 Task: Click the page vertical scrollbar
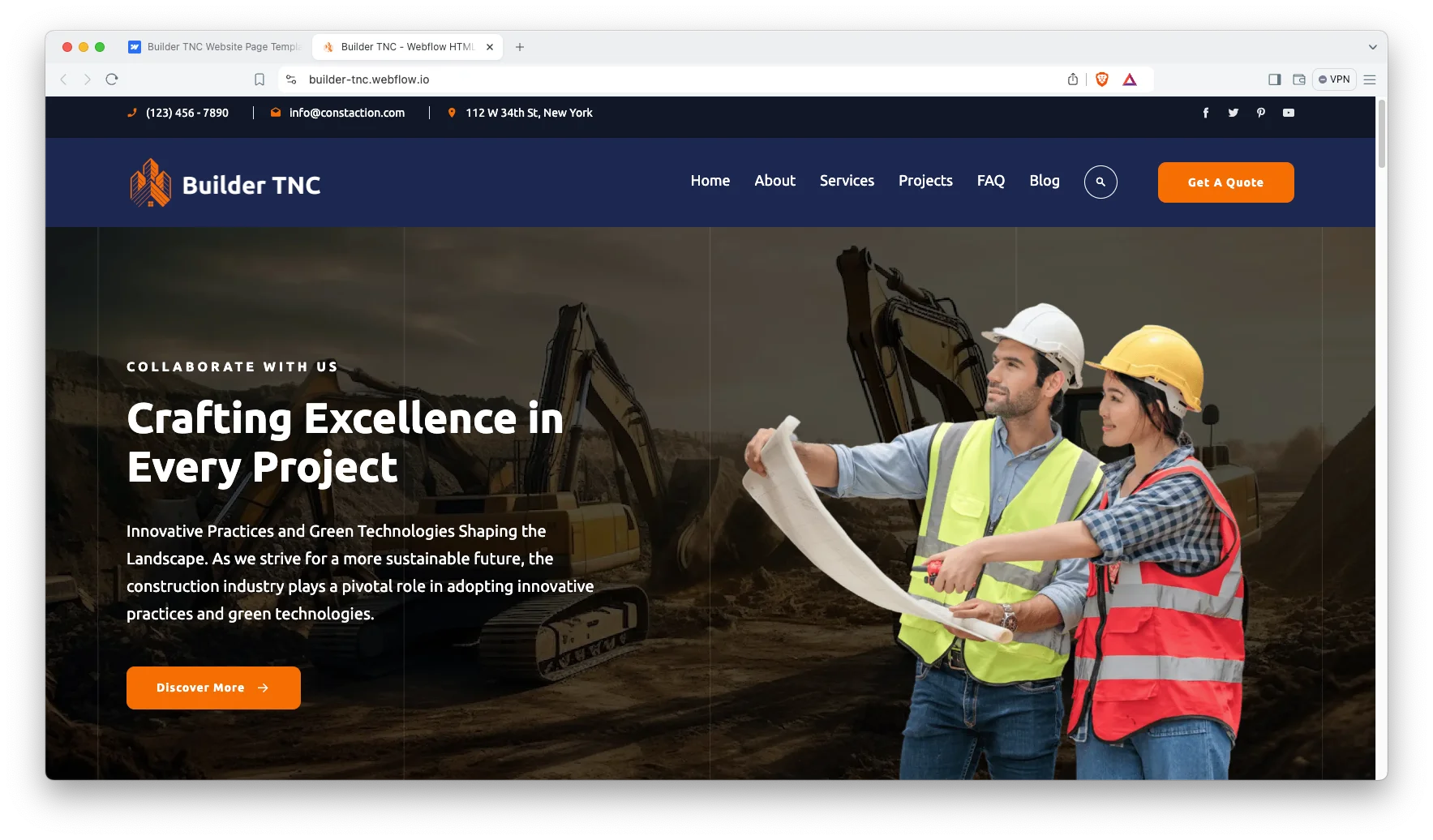click(x=1381, y=135)
